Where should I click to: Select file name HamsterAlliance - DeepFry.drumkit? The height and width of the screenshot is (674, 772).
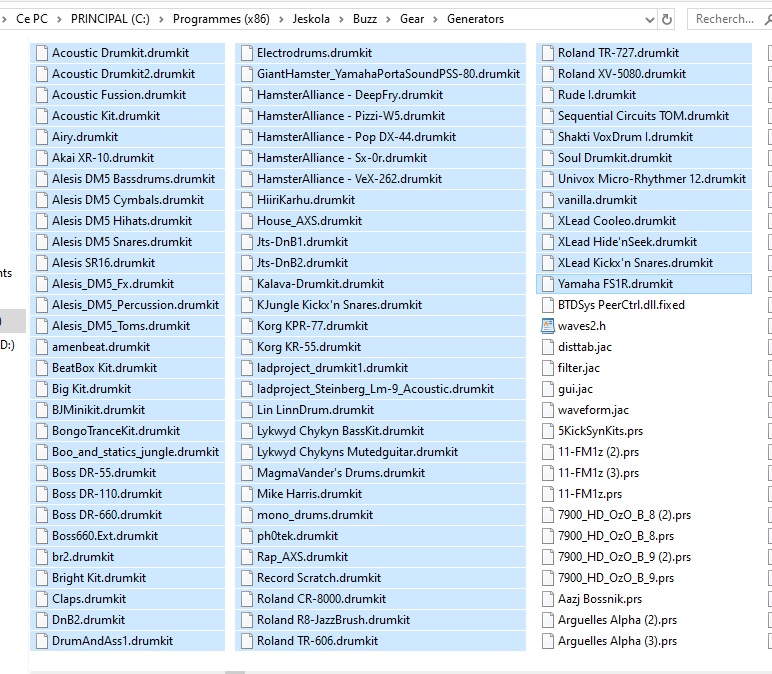[350, 95]
